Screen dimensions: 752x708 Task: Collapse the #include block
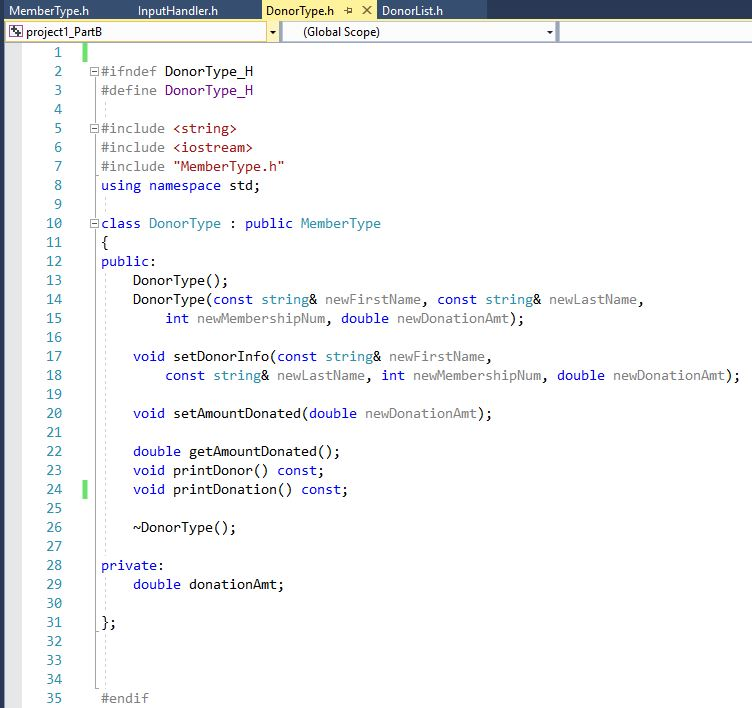tap(94, 129)
